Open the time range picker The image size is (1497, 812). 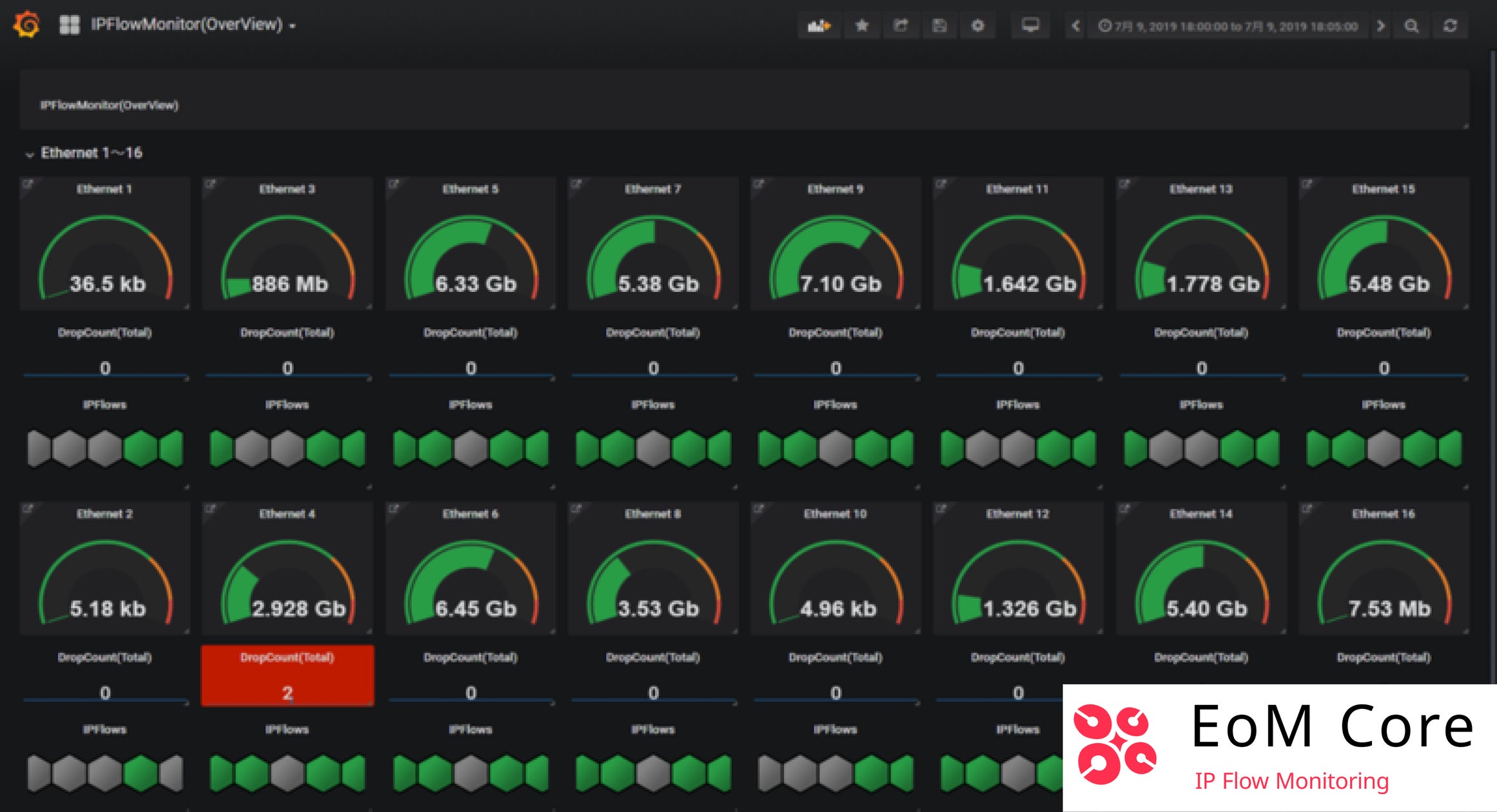pyautogui.click(x=1228, y=26)
